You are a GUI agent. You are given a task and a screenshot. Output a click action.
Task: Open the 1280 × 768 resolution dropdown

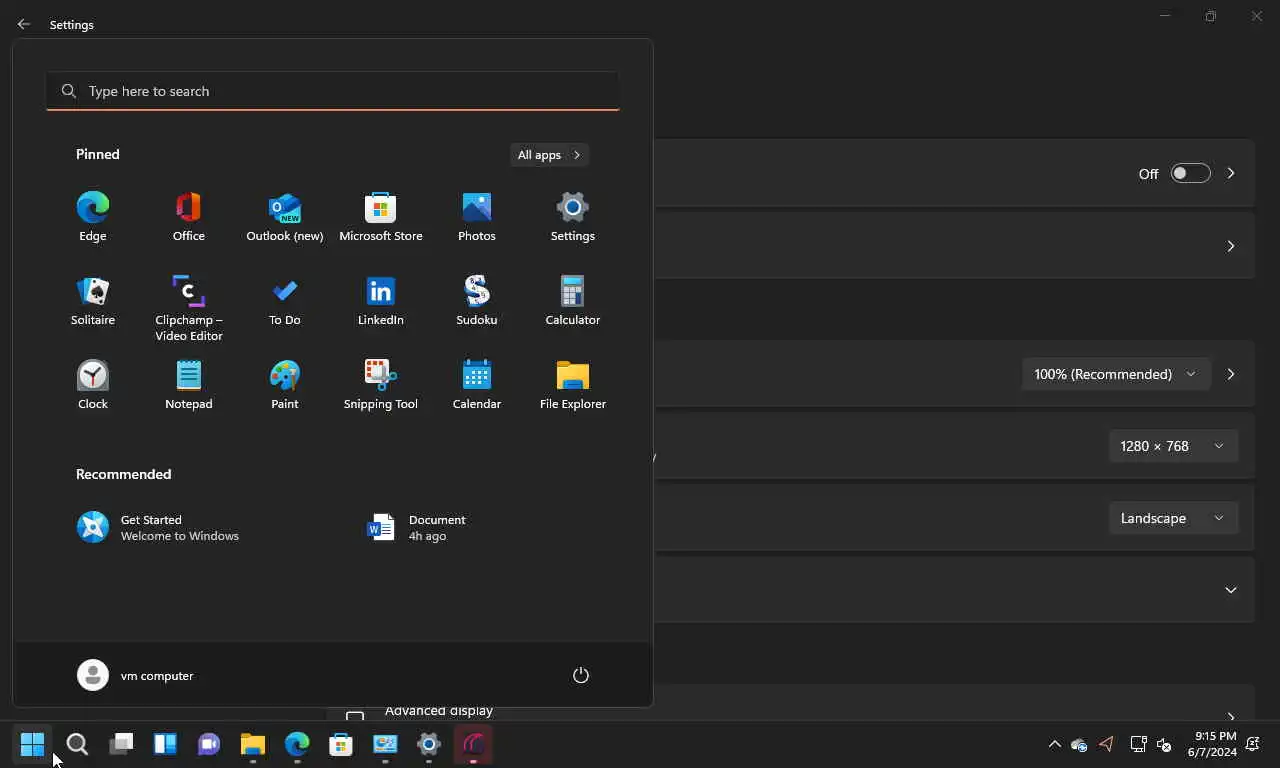[1174, 446]
